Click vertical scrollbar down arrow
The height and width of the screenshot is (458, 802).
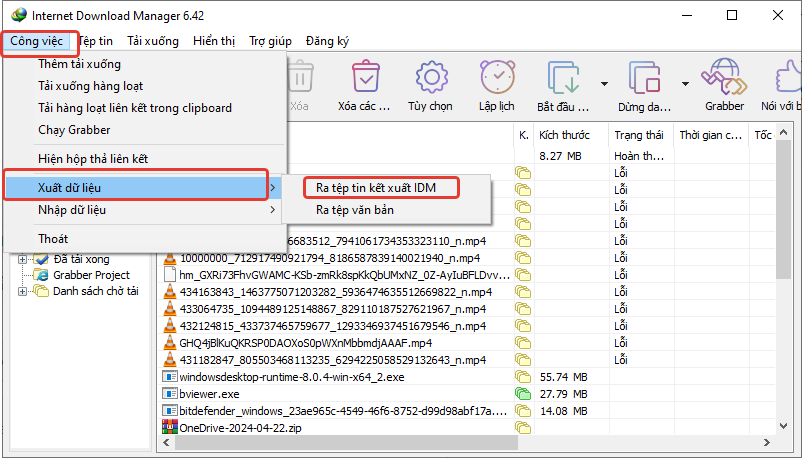pyautogui.click(x=783, y=426)
